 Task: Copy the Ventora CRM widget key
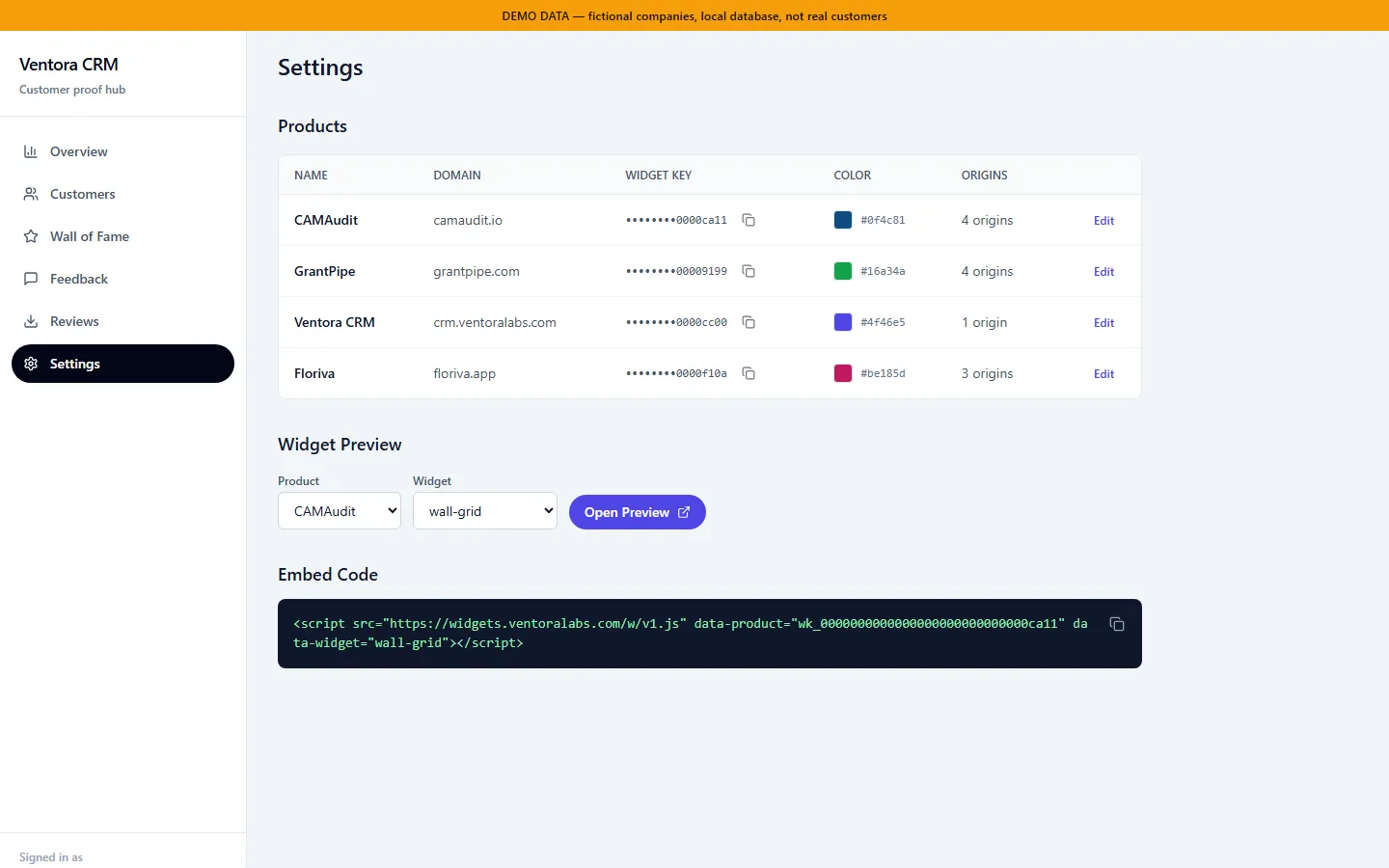[749, 322]
